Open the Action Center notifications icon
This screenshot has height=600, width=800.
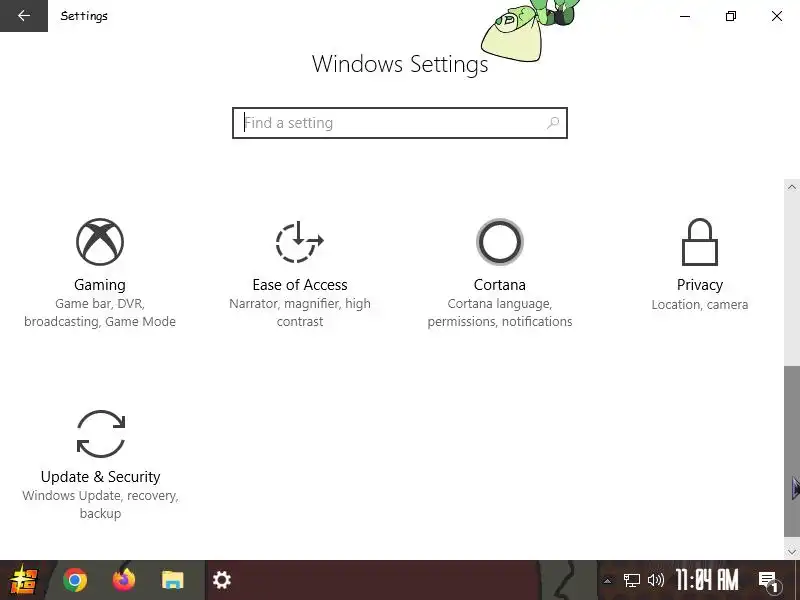click(768, 581)
